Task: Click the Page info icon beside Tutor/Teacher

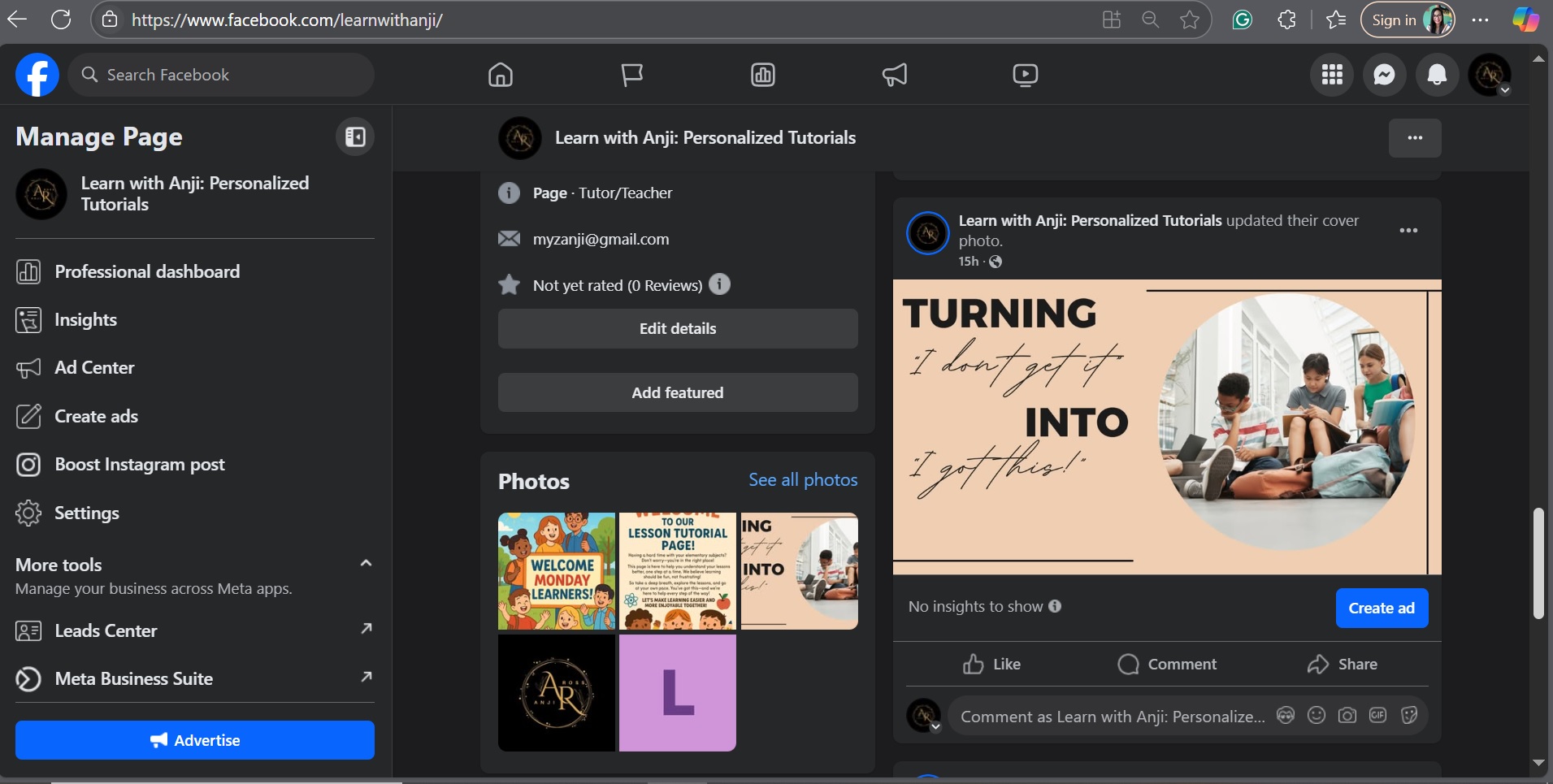Action: [509, 193]
